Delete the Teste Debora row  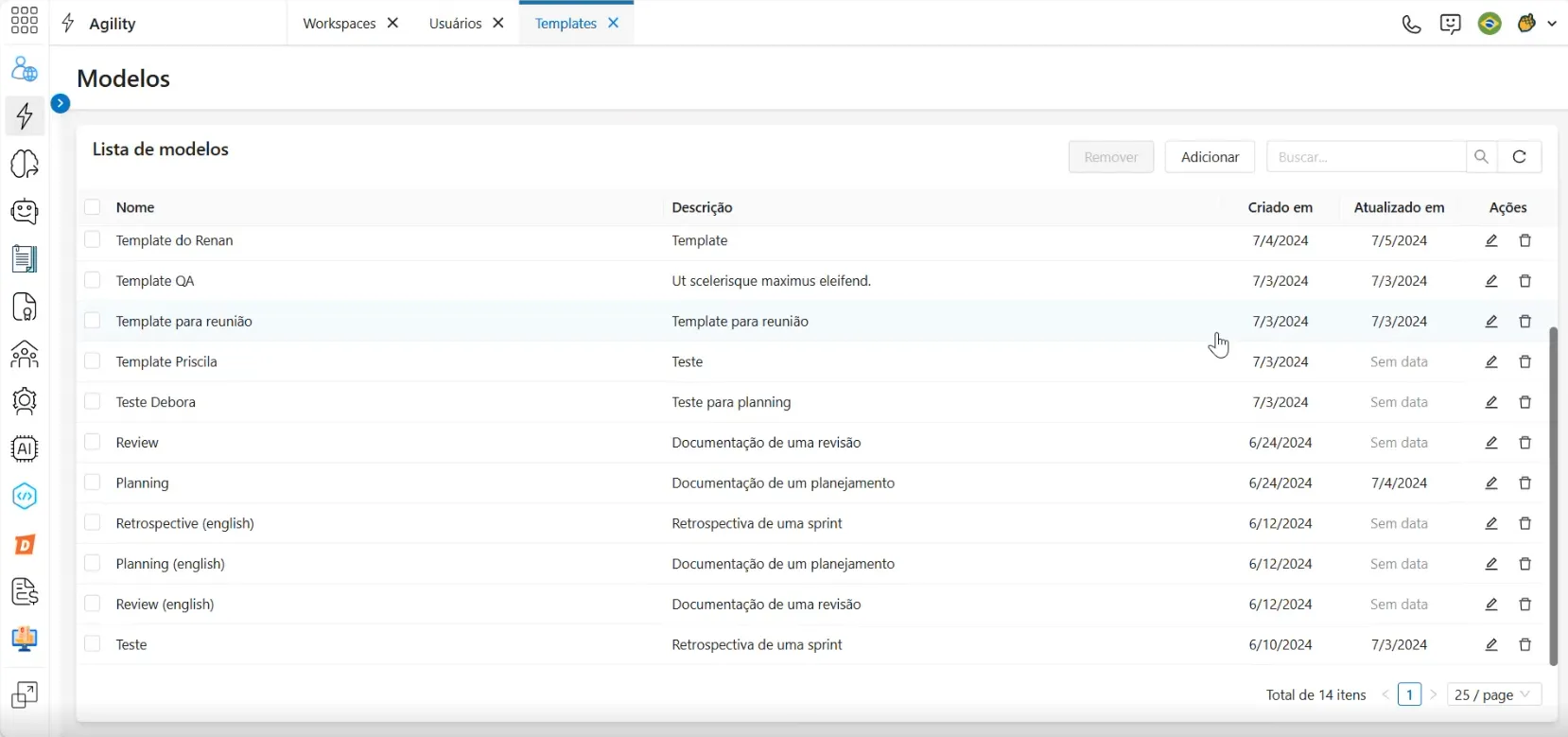point(1525,402)
